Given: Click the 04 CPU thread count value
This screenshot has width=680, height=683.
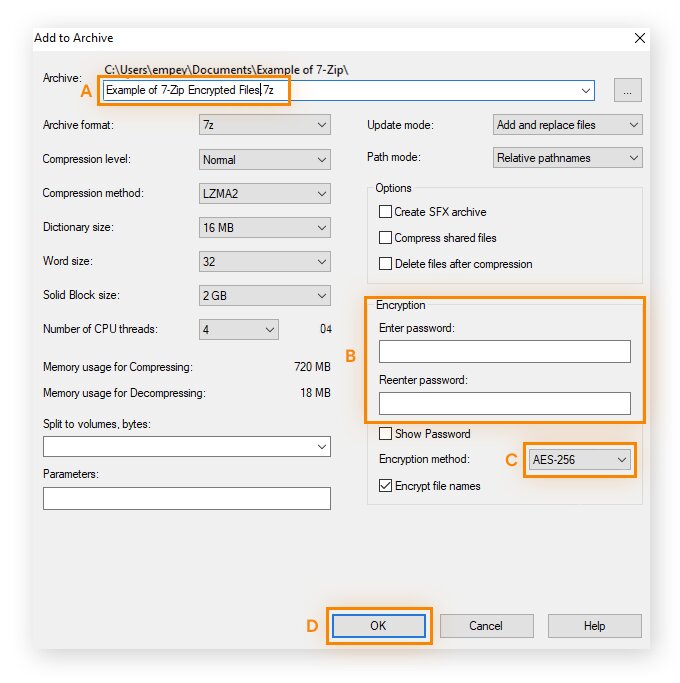Looking at the screenshot, I should pyautogui.click(x=325, y=329).
